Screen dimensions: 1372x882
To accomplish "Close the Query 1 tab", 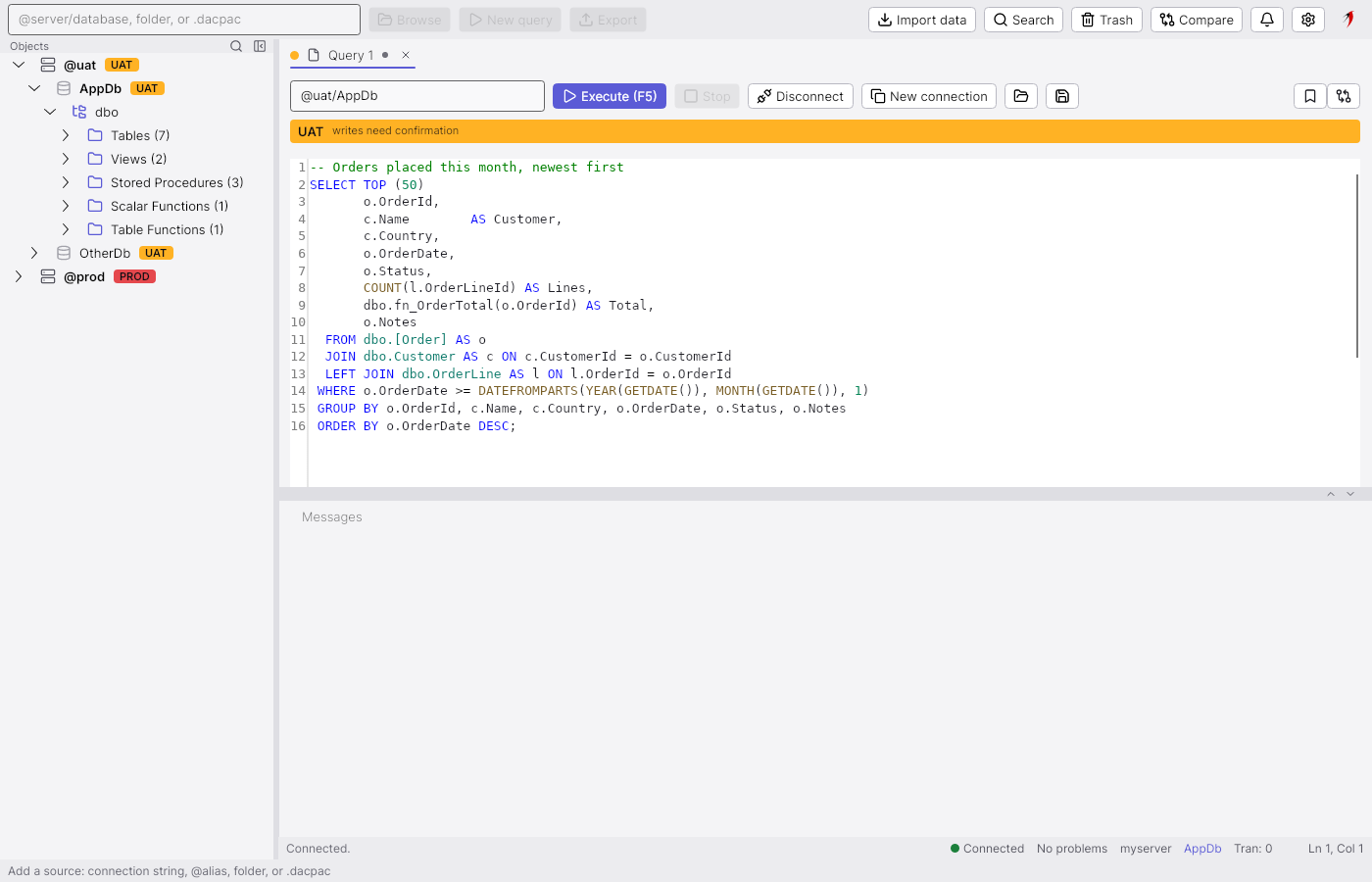I will (x=406, y=55).
